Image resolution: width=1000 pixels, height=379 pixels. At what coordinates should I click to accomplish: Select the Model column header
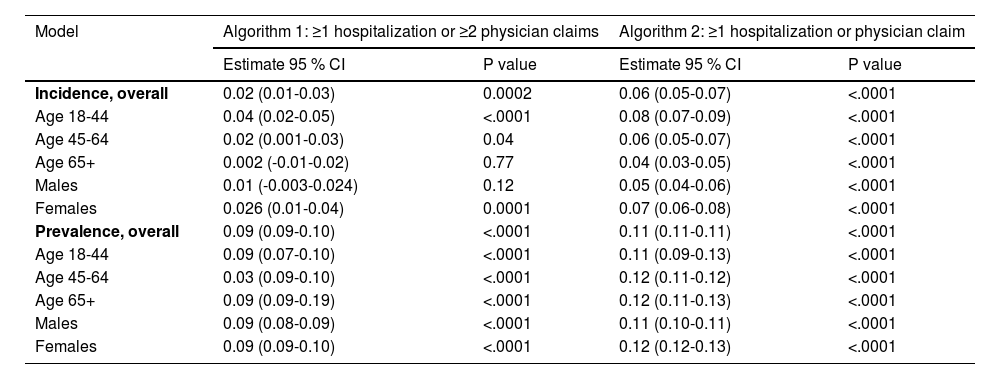point(57,32)
